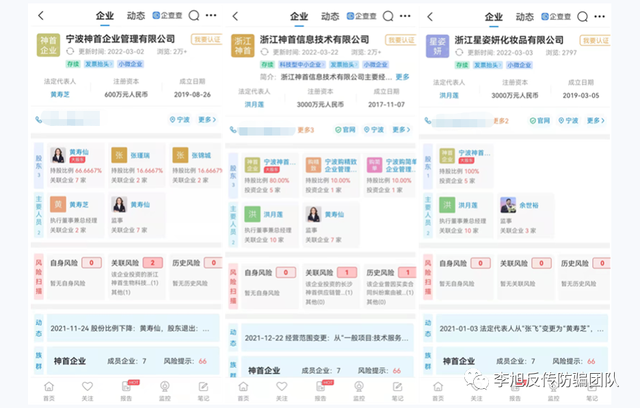Open 笔记 in 浙江星姿妍化妆品 bottom bar
The image size is (640, 408).
pyautogui.click(x=592, y=392)
